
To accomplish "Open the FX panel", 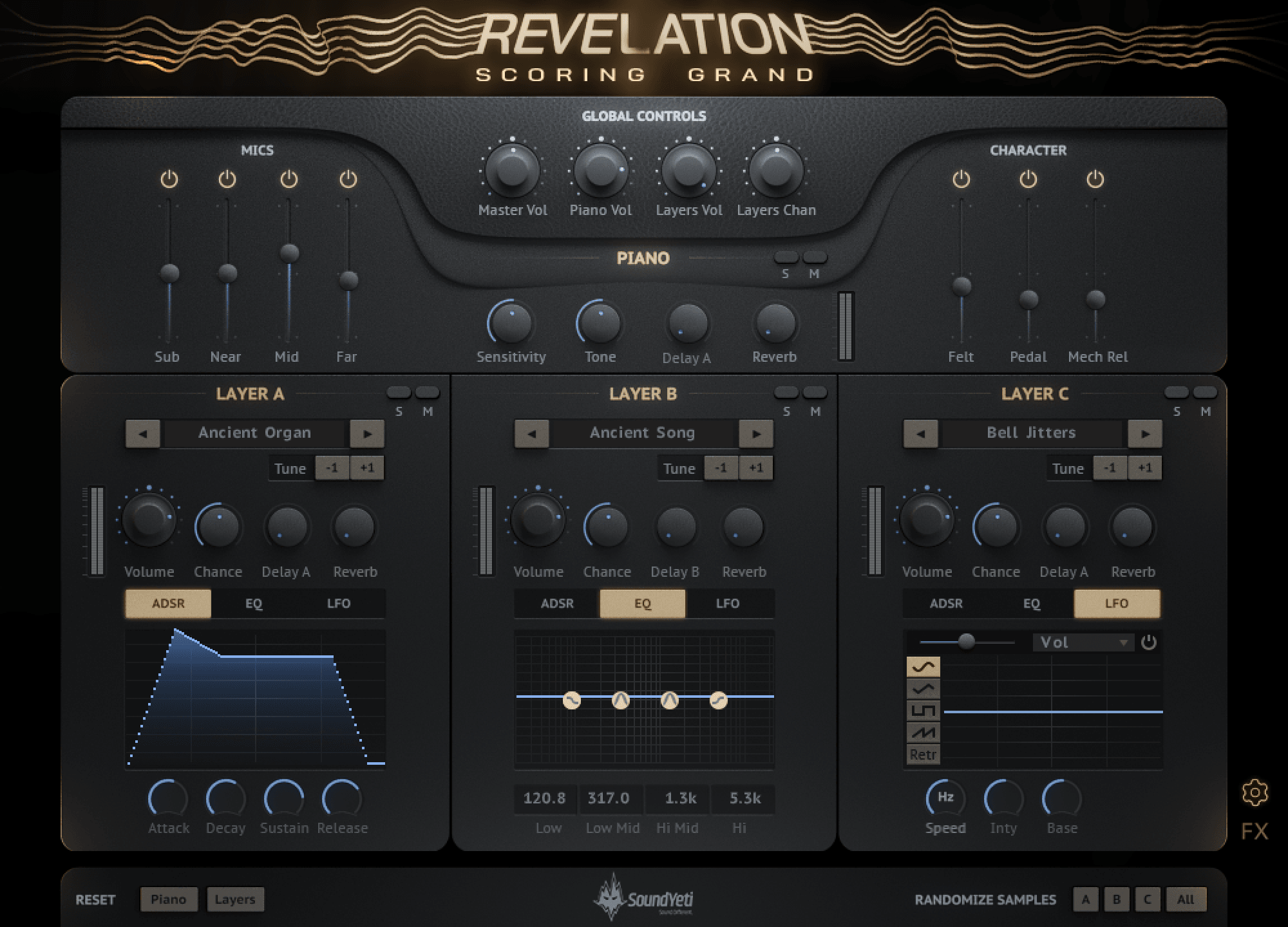I will [x=1255, y=831].
